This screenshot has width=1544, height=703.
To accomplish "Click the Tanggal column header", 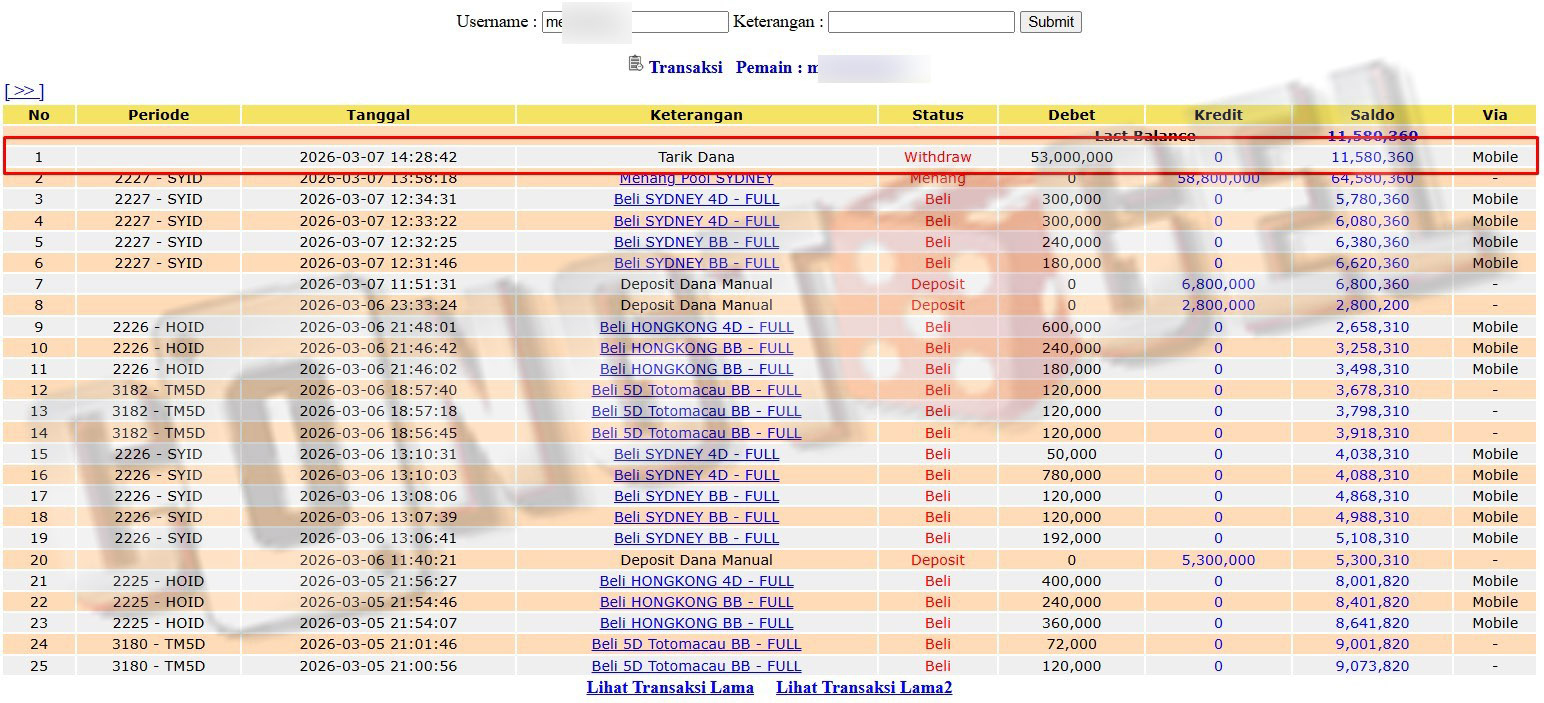I will (378, 115).
